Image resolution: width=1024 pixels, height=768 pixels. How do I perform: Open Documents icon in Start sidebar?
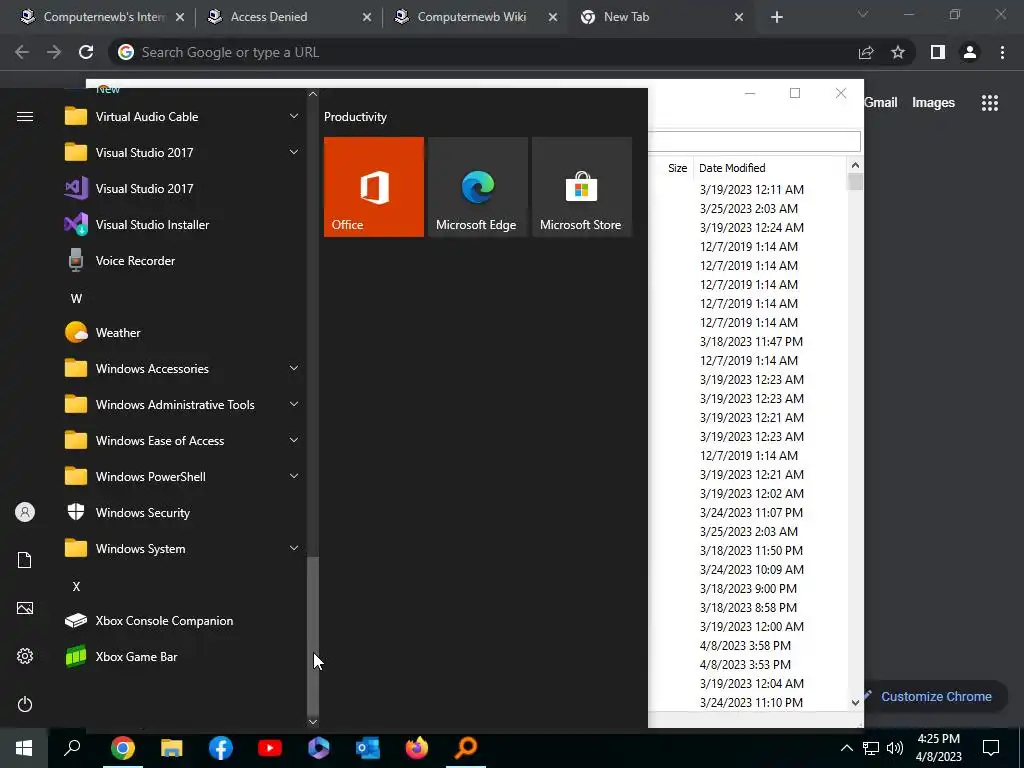(25, 560)
